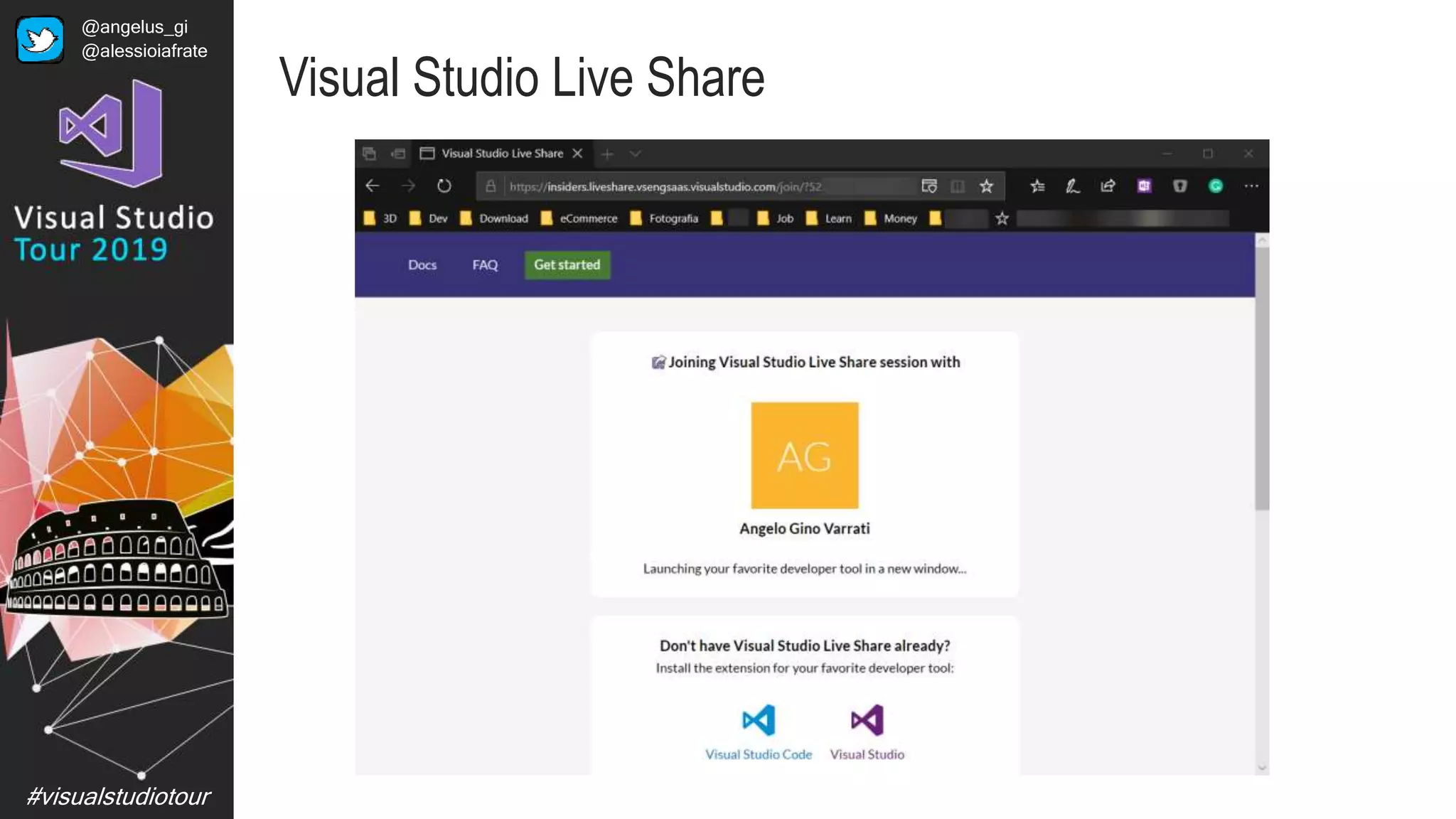Click the green Get started button
1456x819 pixels.
(567, 265)
